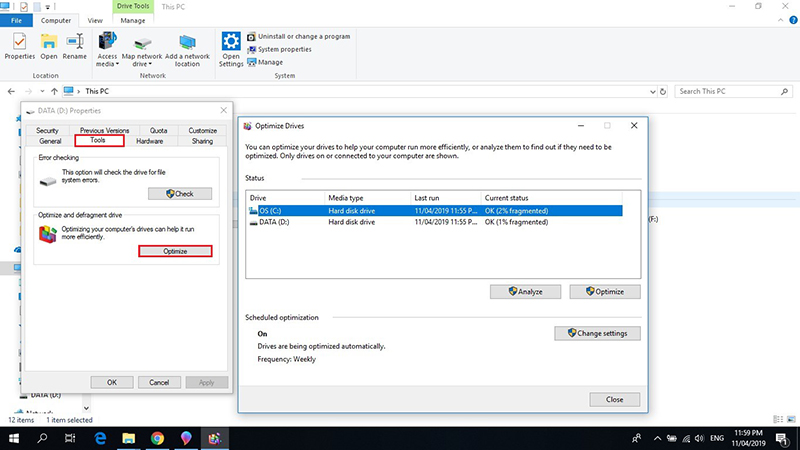Screen dimensions: 800x450
Task: Click Add a network location icon
Action: click(187, 49)
